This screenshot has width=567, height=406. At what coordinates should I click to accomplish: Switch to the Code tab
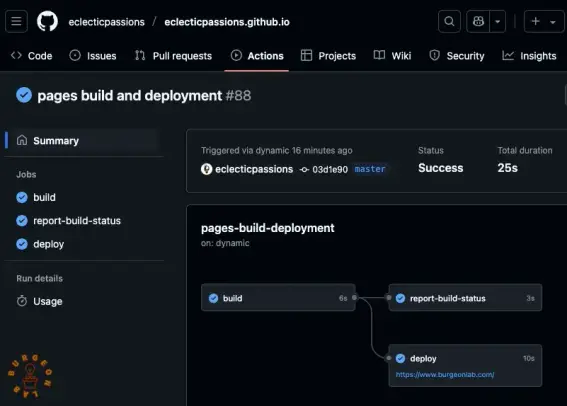pos(32,56)
